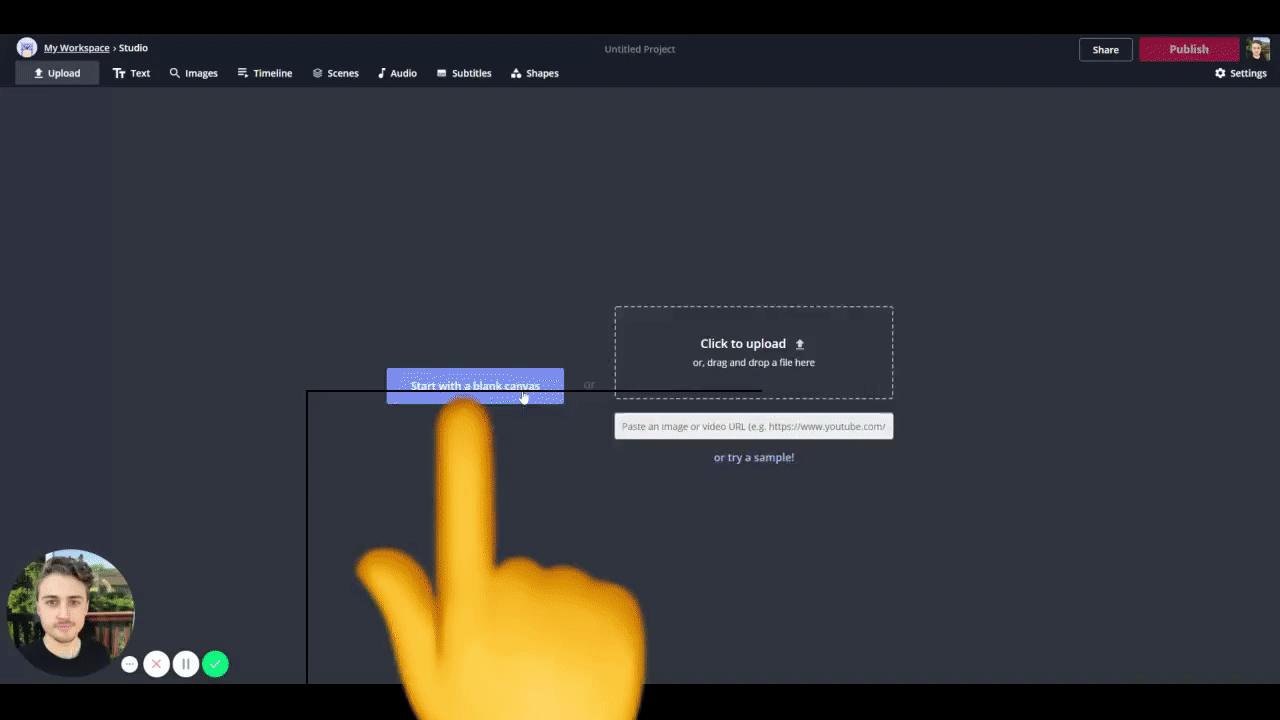This screenshot has height=720, width=1280.
Task: Finish recording with the green checkmark
Action: tap(215, 664)
